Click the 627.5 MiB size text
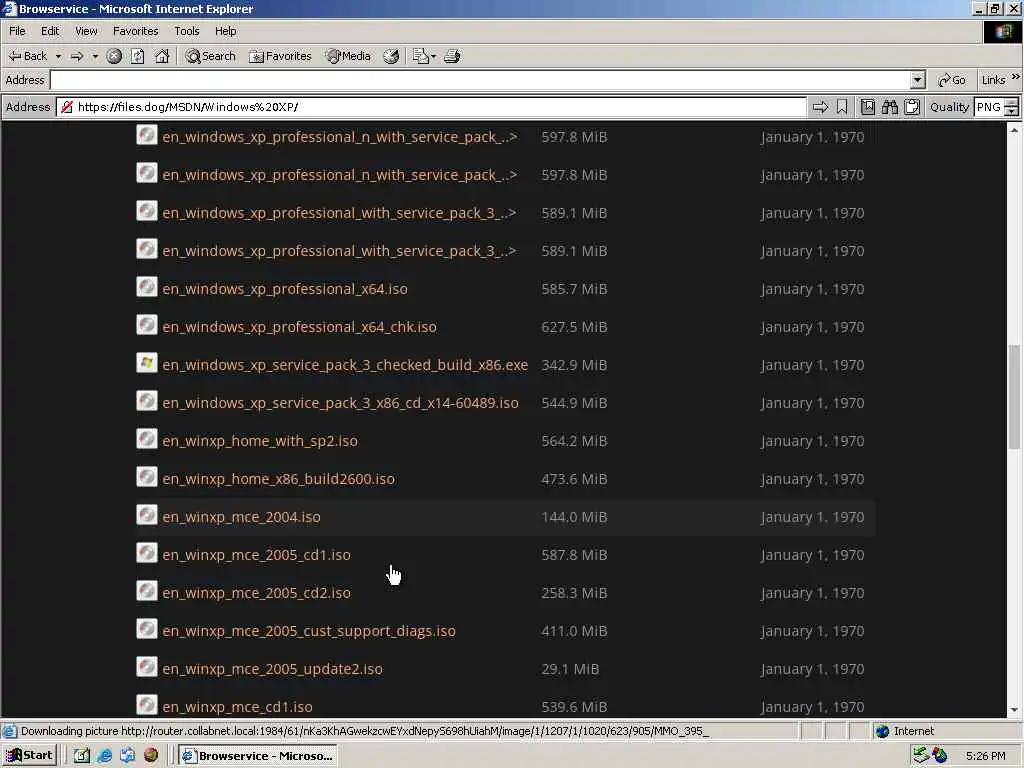Screen dimensions: 1024x768 574,327
